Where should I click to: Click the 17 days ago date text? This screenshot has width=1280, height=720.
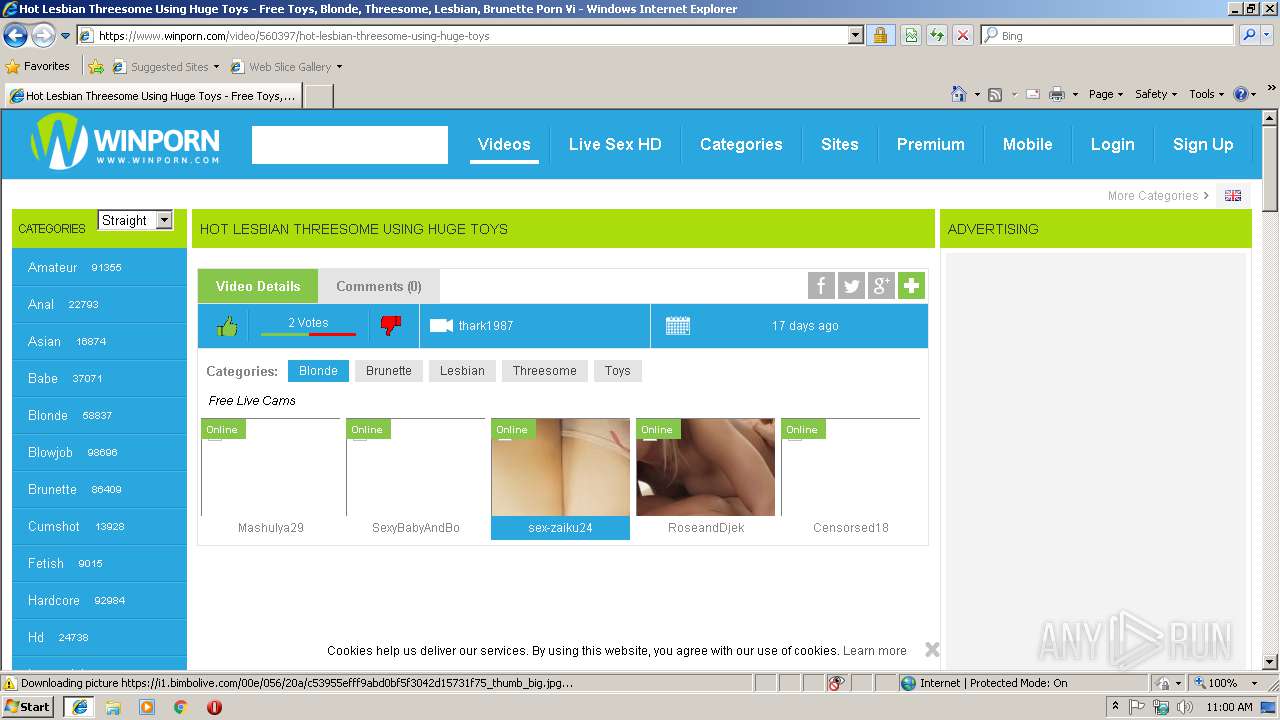click(805, 326)
